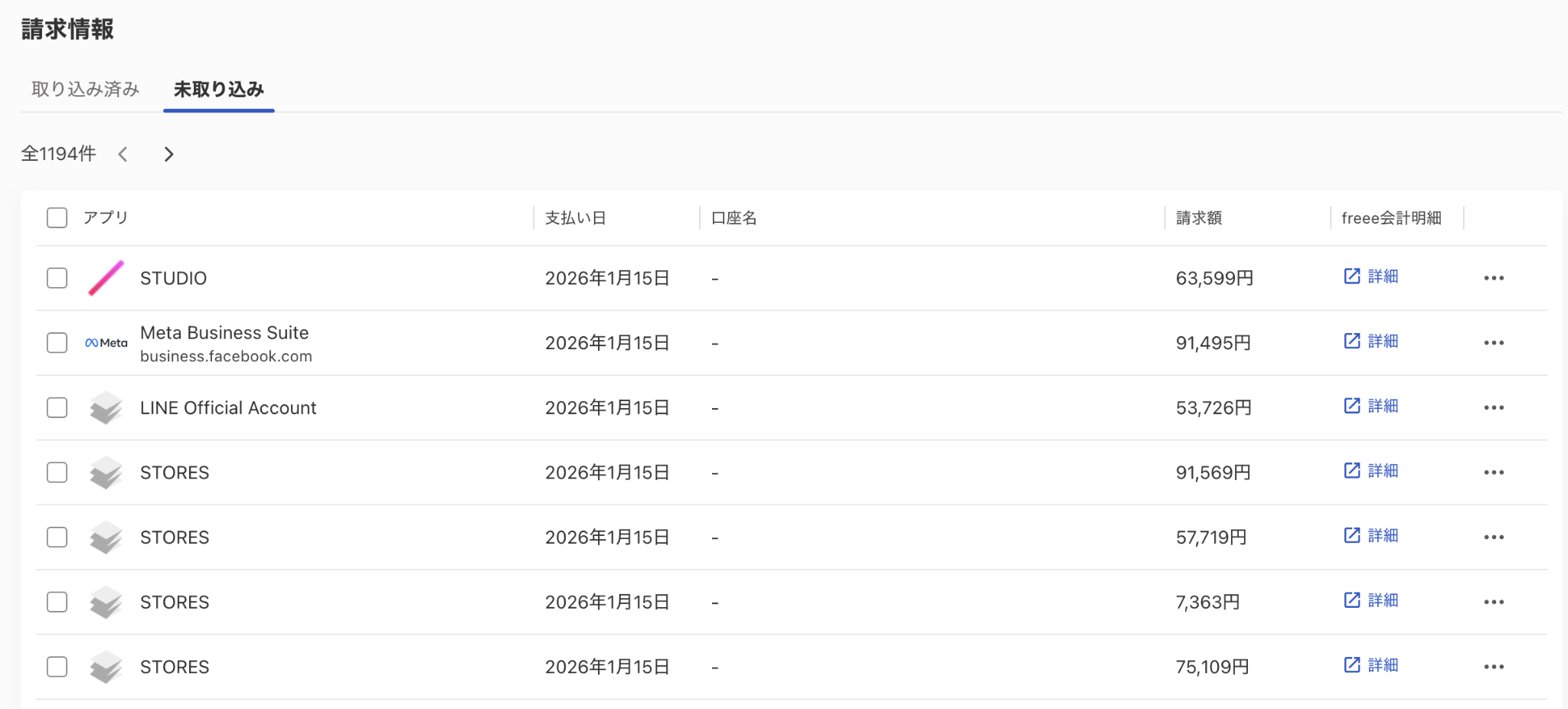Open more options for Meta Business Suite row
The image size is (1568, 709).
1493,343
